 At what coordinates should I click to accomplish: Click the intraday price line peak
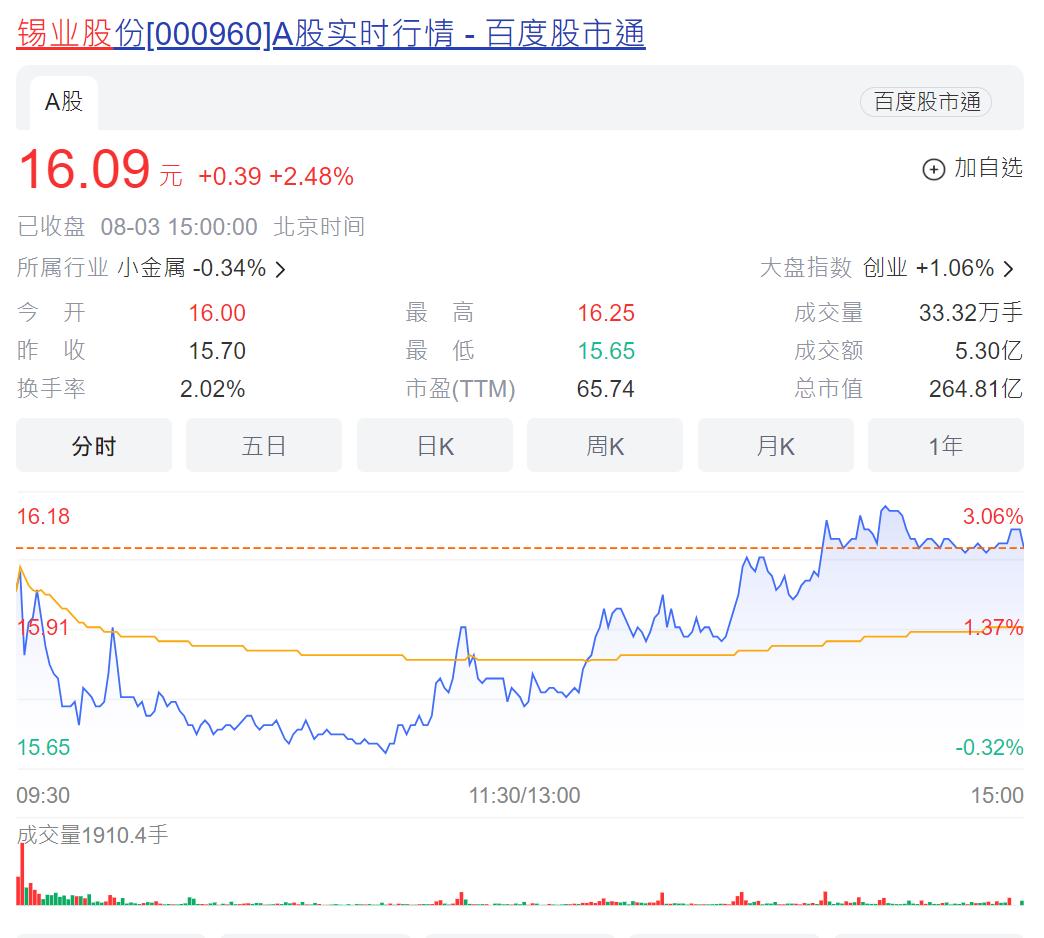(884, 508)
